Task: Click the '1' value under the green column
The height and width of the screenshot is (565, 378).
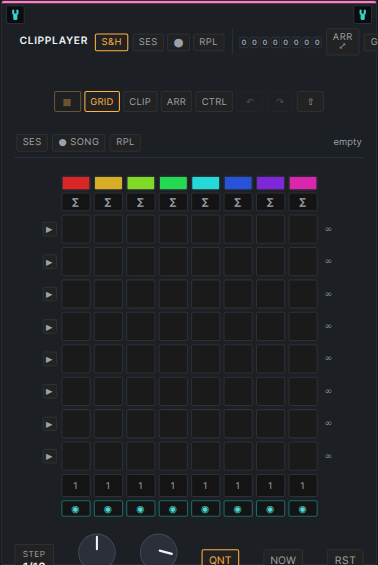Action: coord(173,486)
